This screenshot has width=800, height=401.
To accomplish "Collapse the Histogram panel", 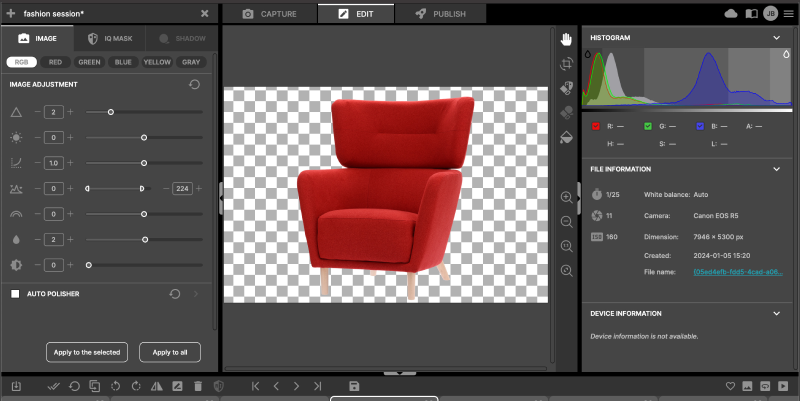I will tap(777, 38).
